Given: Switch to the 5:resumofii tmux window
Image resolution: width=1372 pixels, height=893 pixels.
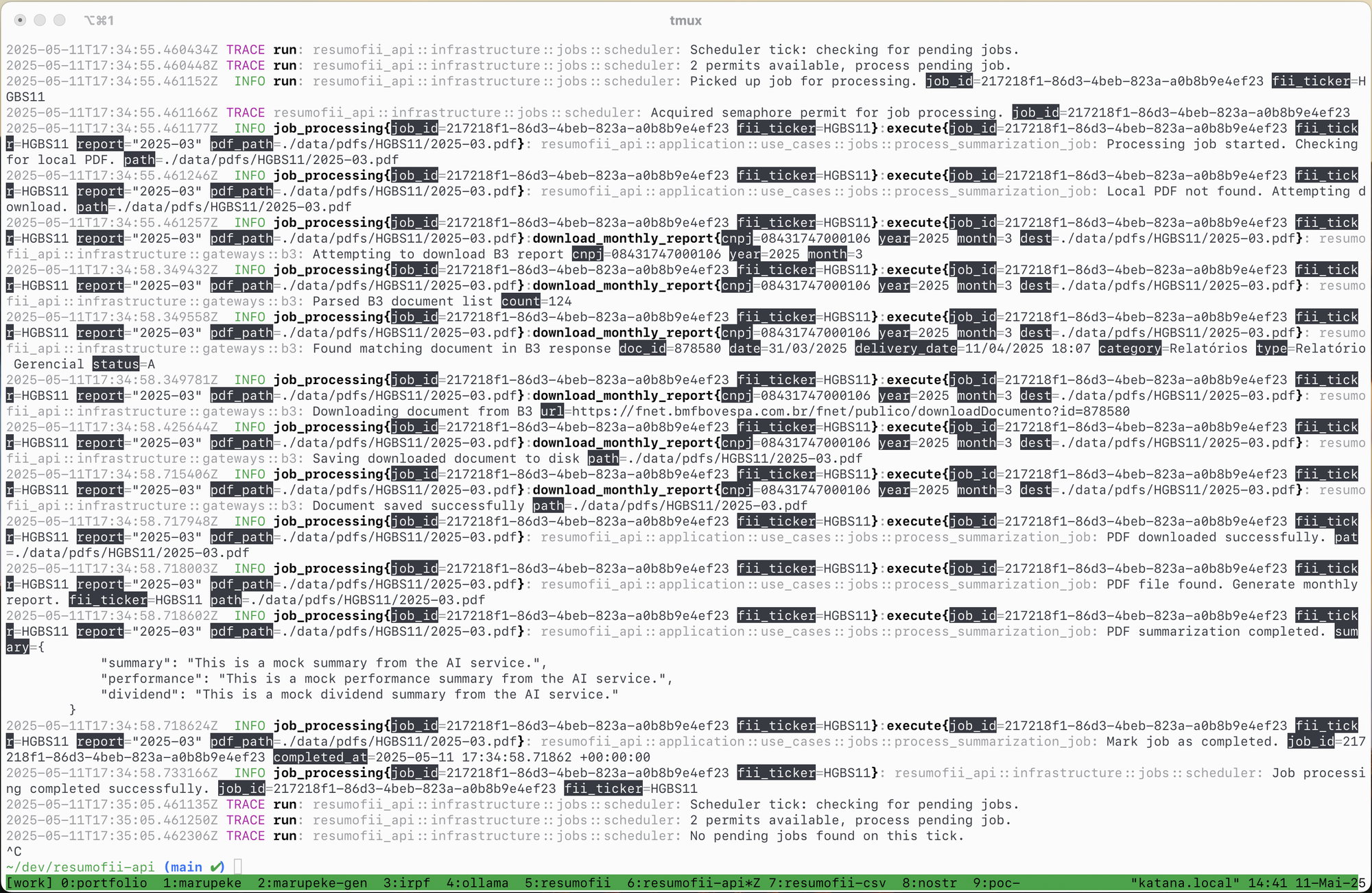Looking at the screenshot, I should point(567,883).
